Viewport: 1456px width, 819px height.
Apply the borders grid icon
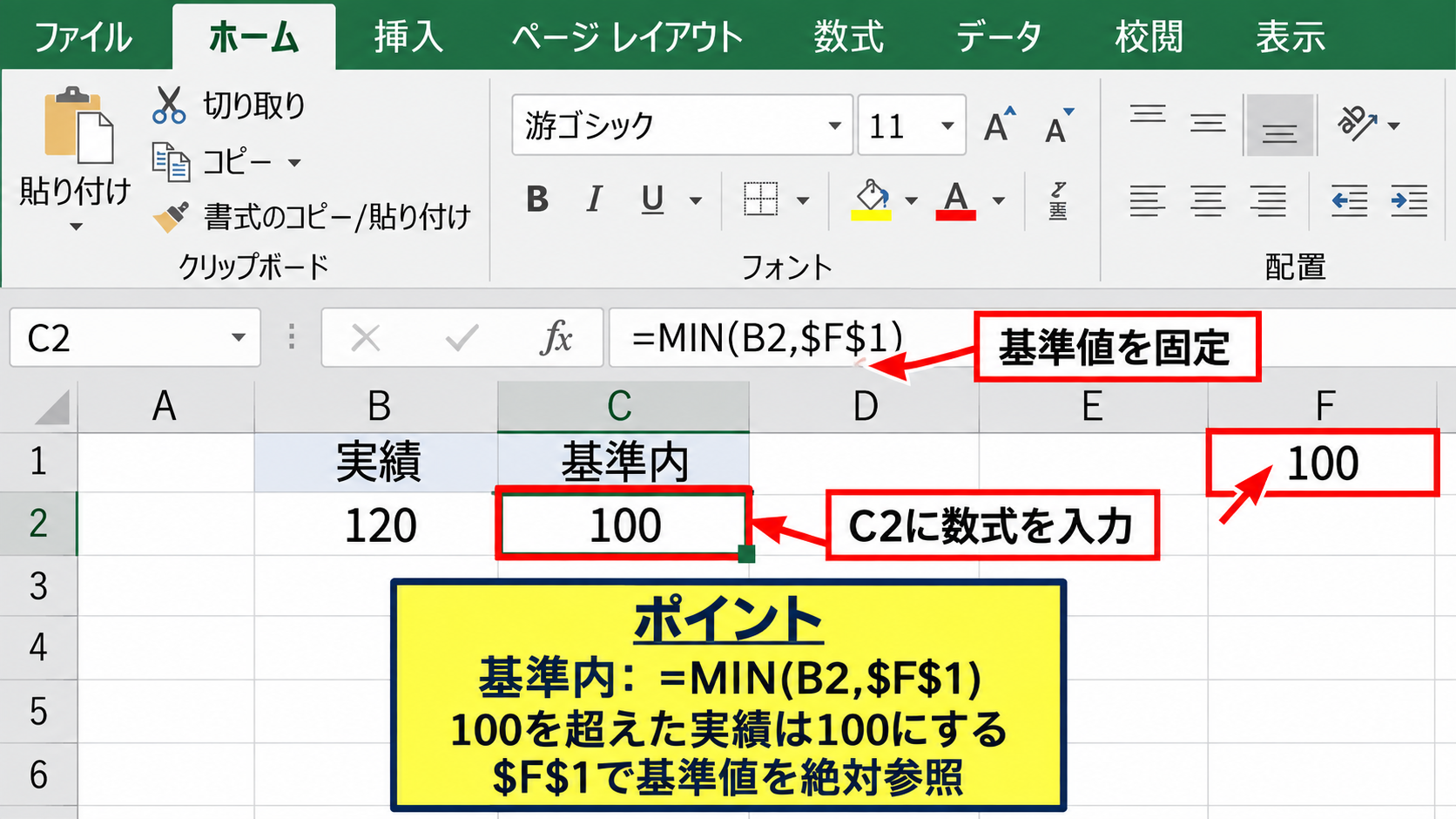tap(760, 200)
